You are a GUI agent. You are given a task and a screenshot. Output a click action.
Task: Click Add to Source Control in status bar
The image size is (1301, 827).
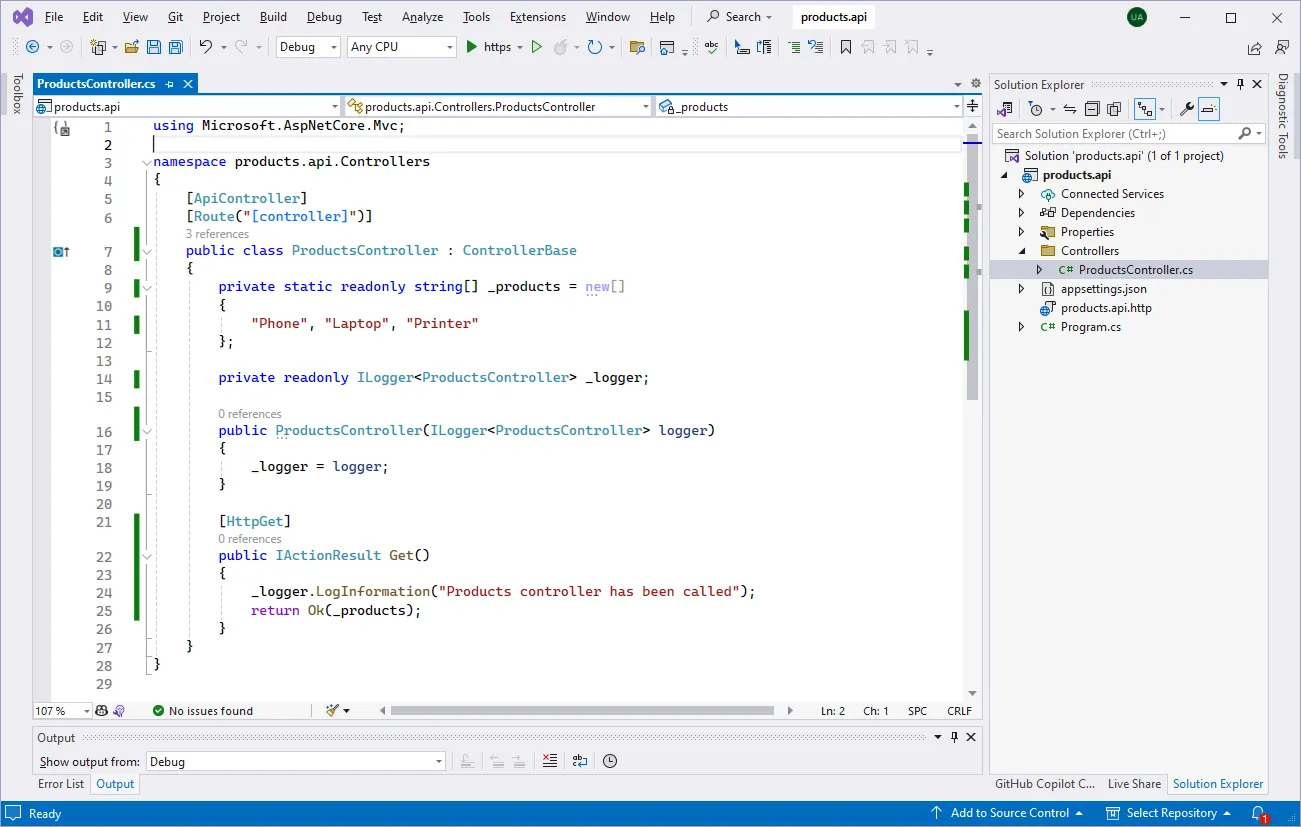pyautogui.click(x=1009, y=813)
